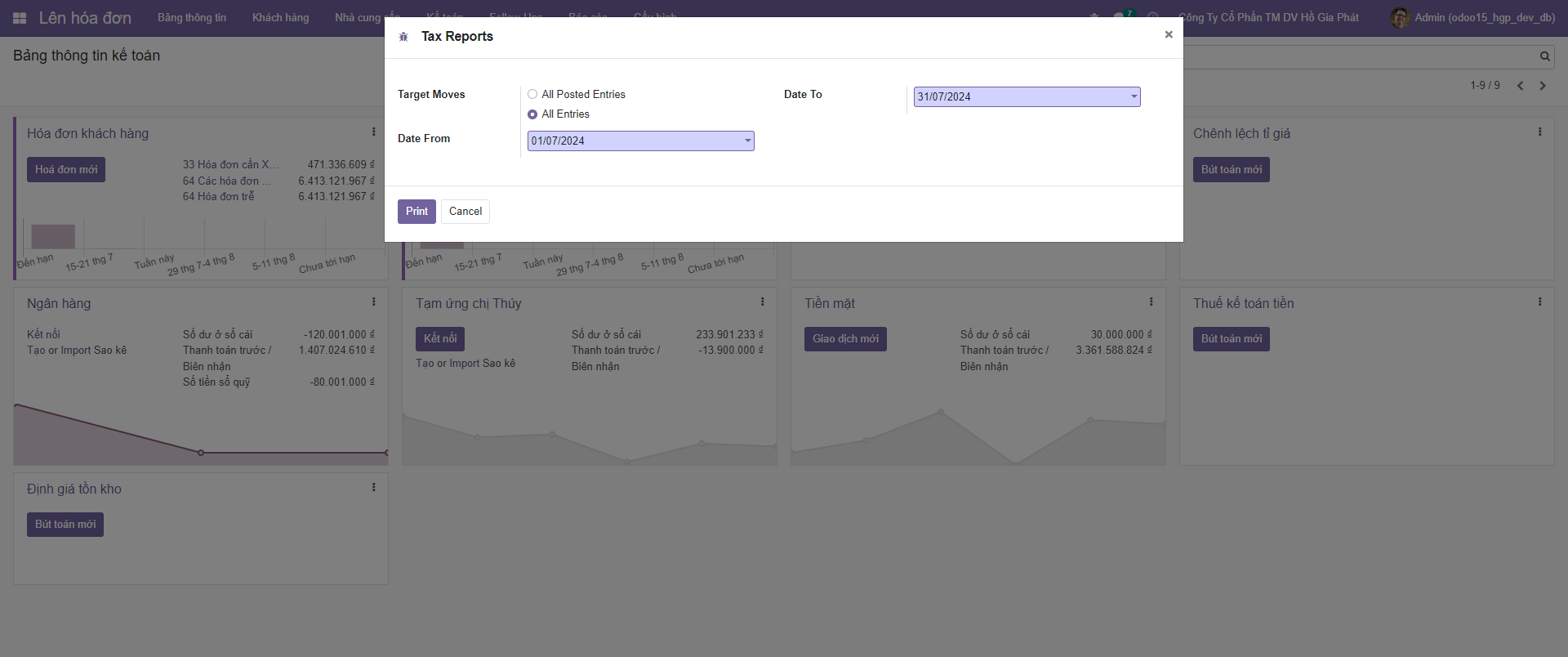
Task: Open the apps grid home menu
Action: coord(20,18)
